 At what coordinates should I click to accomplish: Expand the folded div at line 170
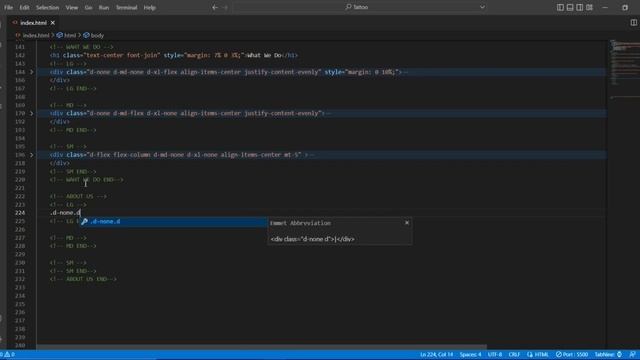[x=31, y=113]
